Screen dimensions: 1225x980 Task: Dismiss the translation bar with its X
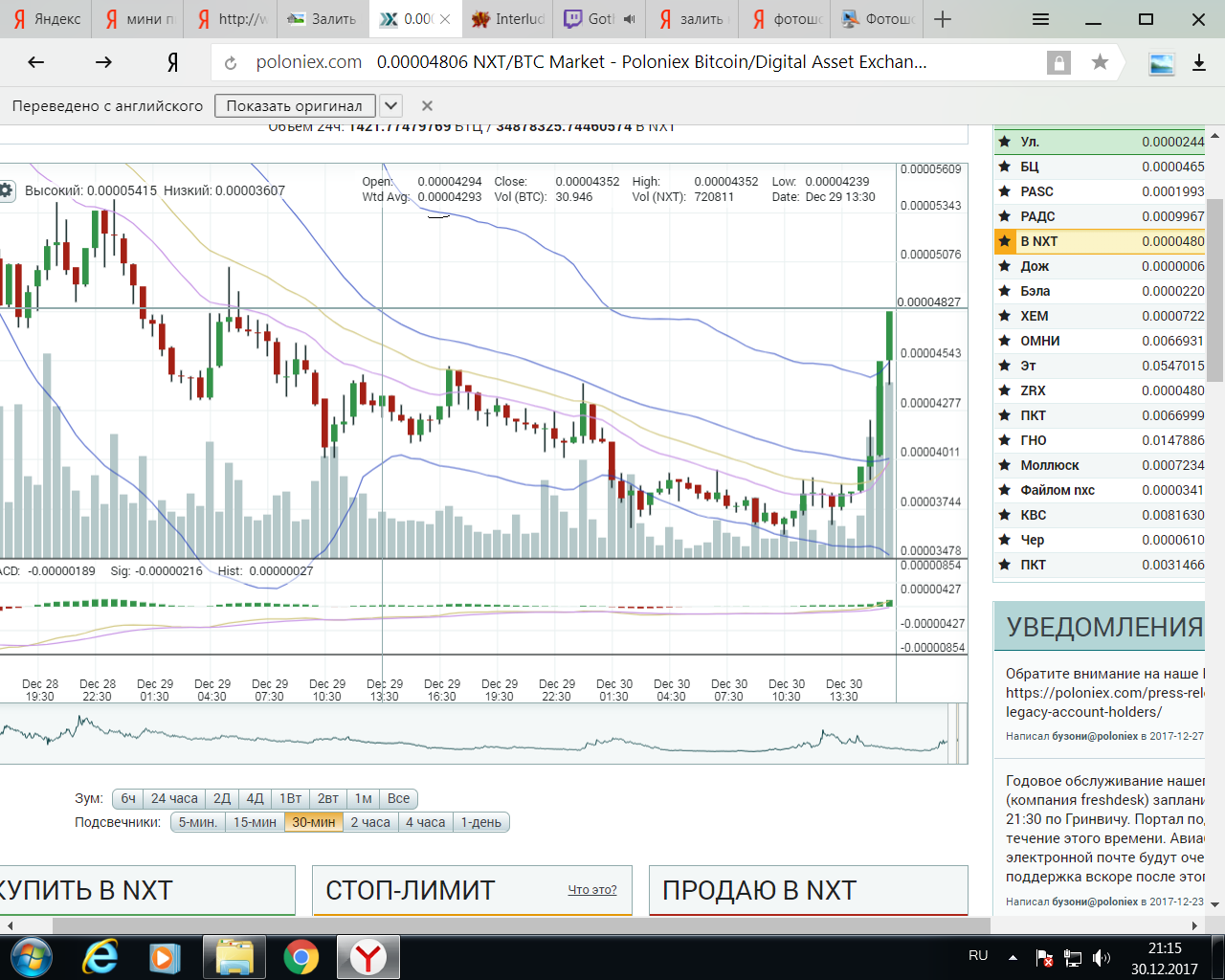click(428, 105)
